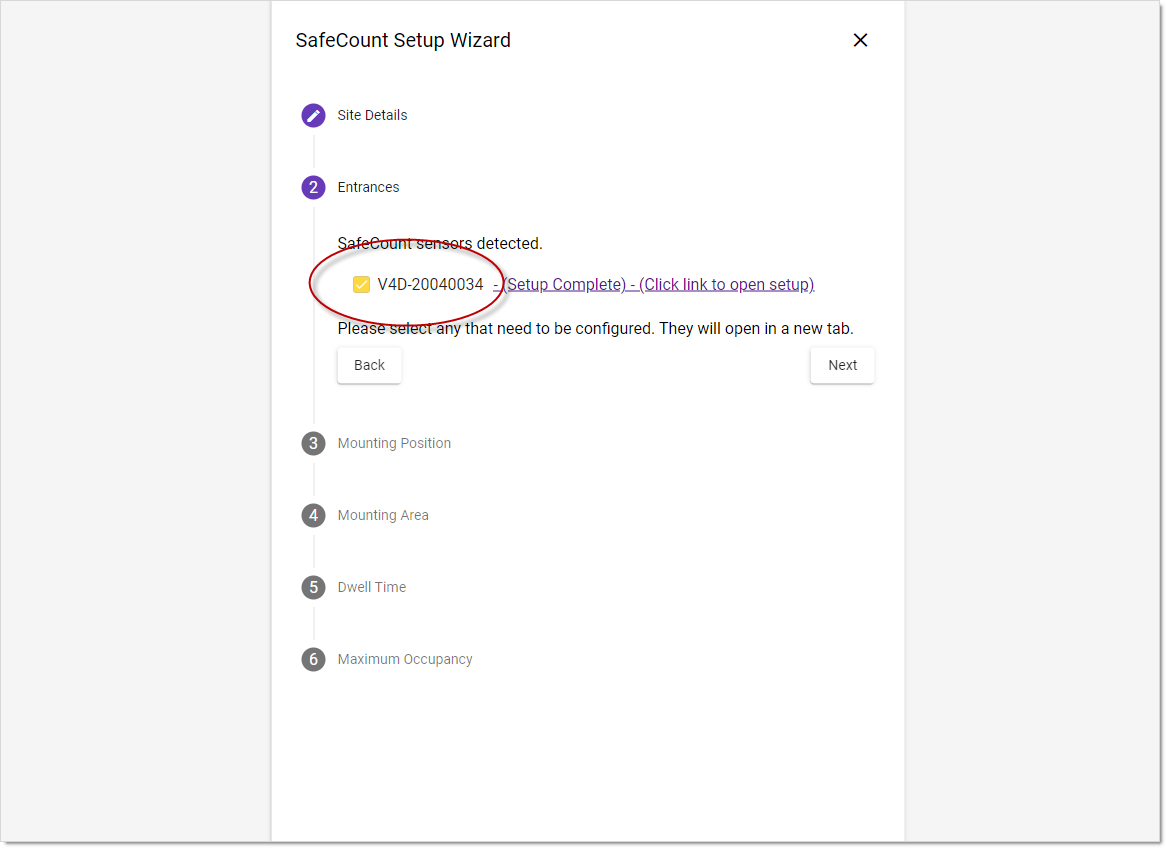1166x848 pixels.
Task: Click the V4D-20040034 sensor name text
Action: point(431,285)
